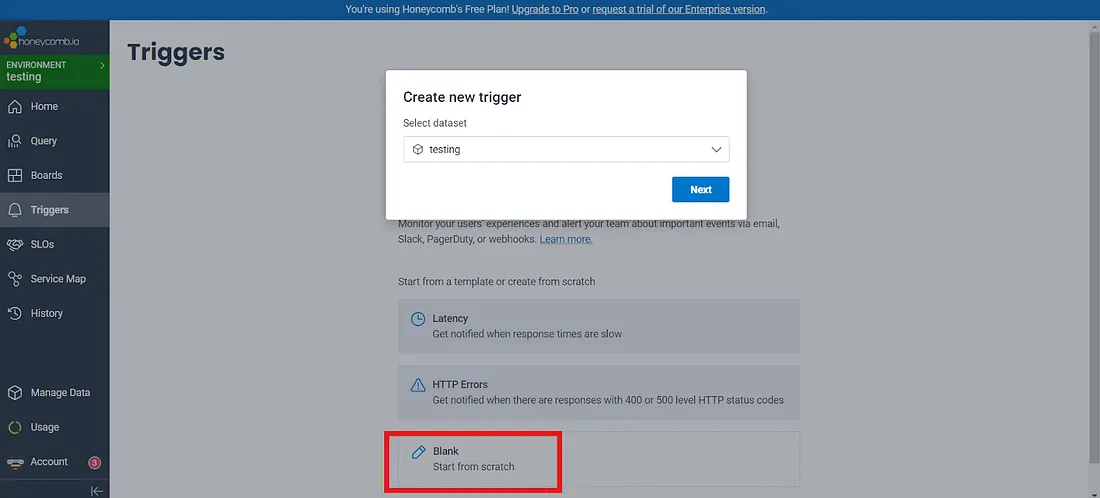Follow the Upgrade to Pro link

(x=549, y=9)
